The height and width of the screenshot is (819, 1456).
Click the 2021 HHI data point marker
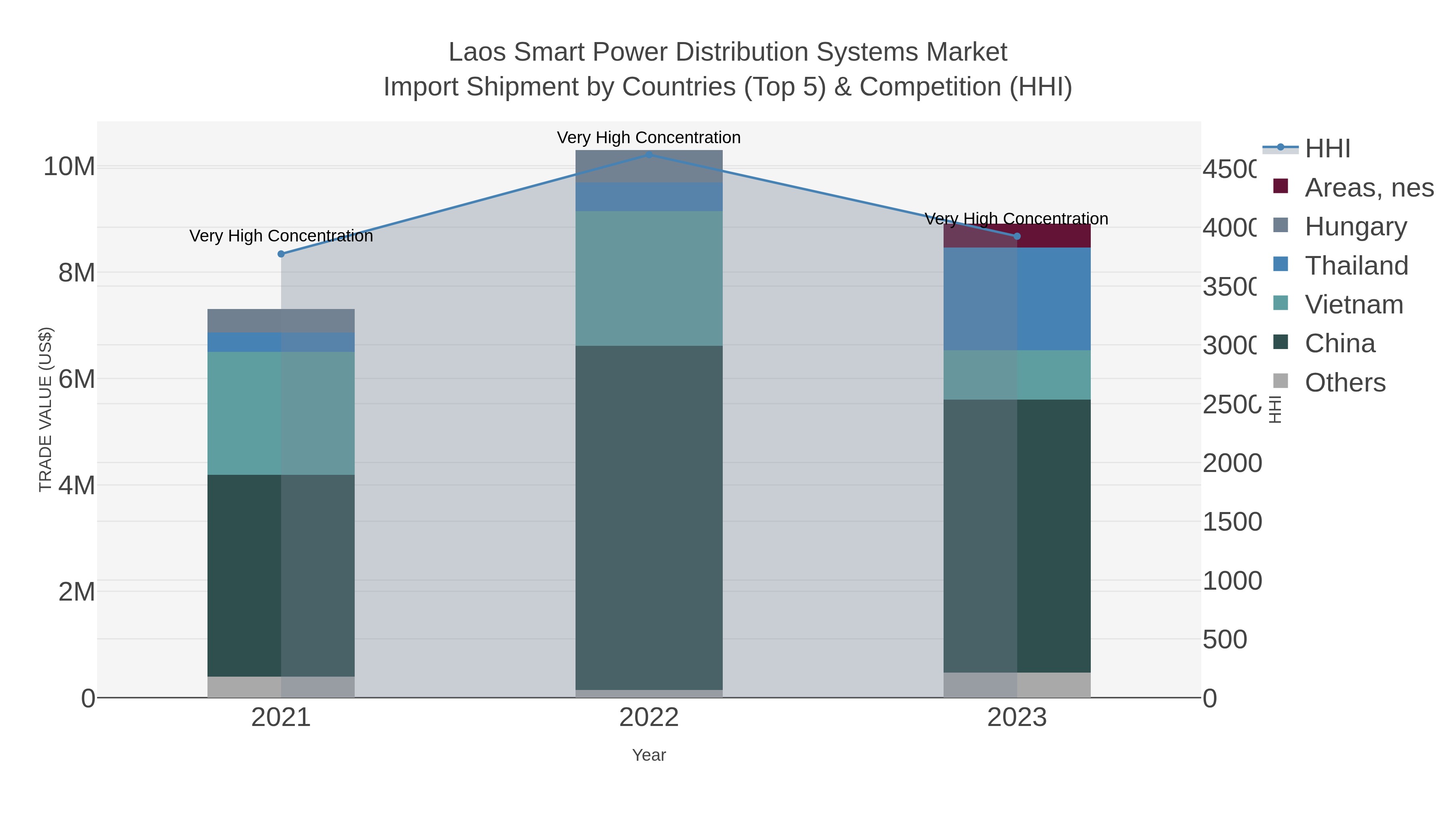281,254
